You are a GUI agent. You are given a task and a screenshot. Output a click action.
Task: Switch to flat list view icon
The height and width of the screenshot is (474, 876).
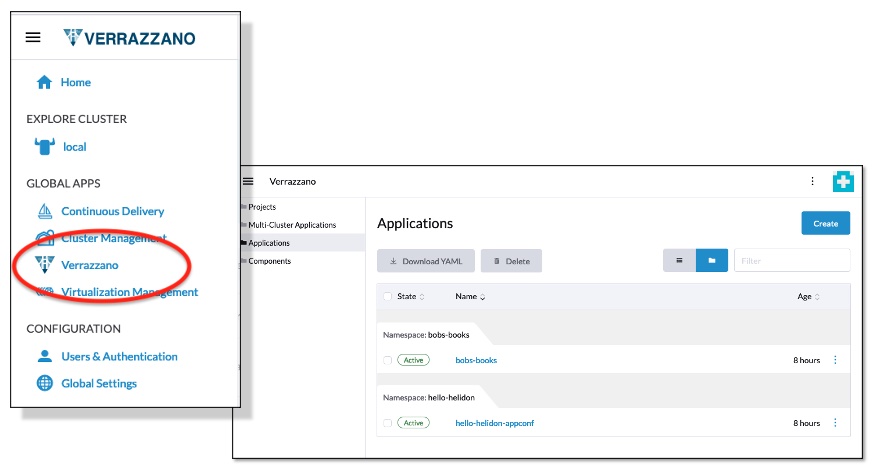(679, 260)
